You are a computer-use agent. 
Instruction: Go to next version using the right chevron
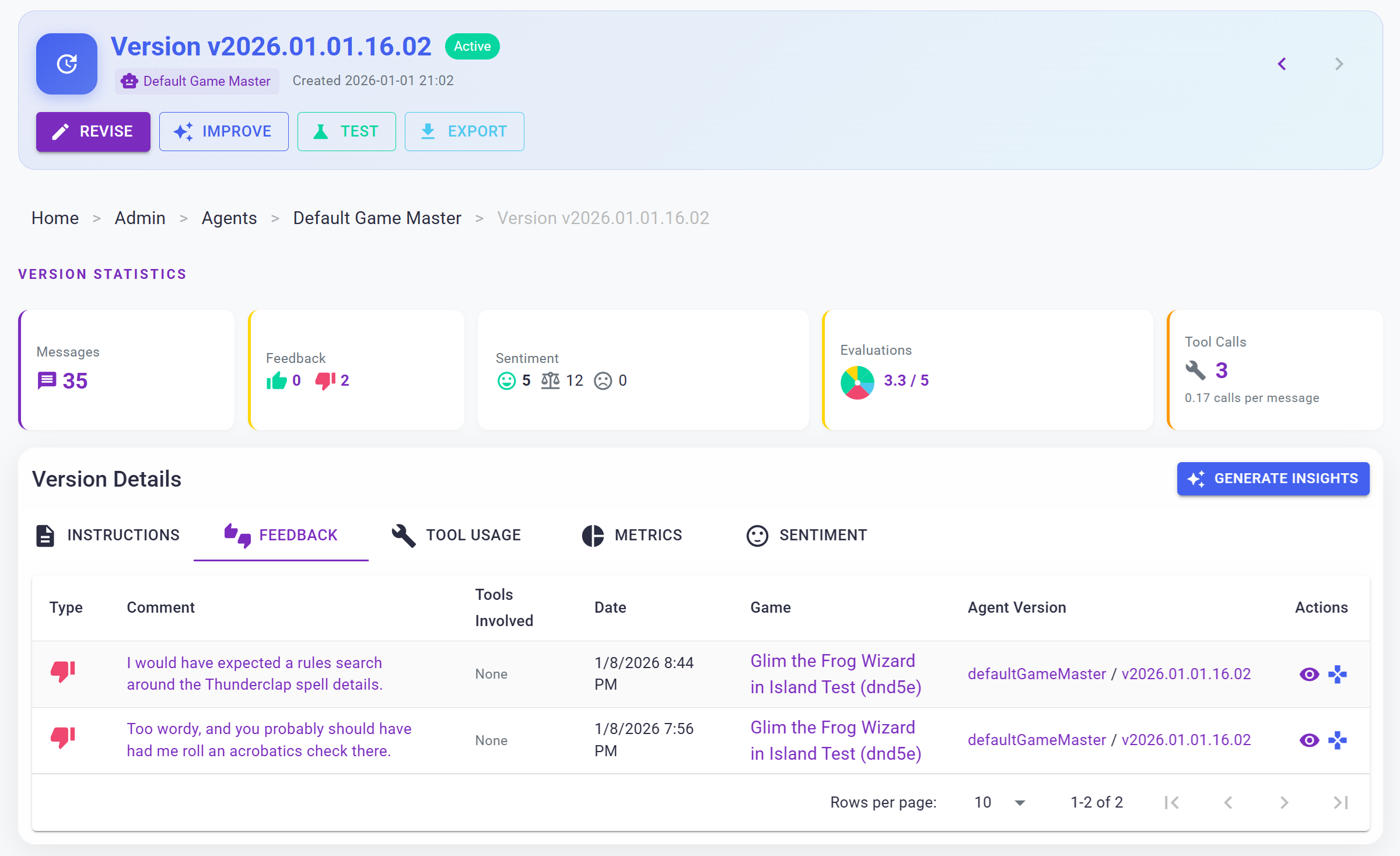(1339, 64)
